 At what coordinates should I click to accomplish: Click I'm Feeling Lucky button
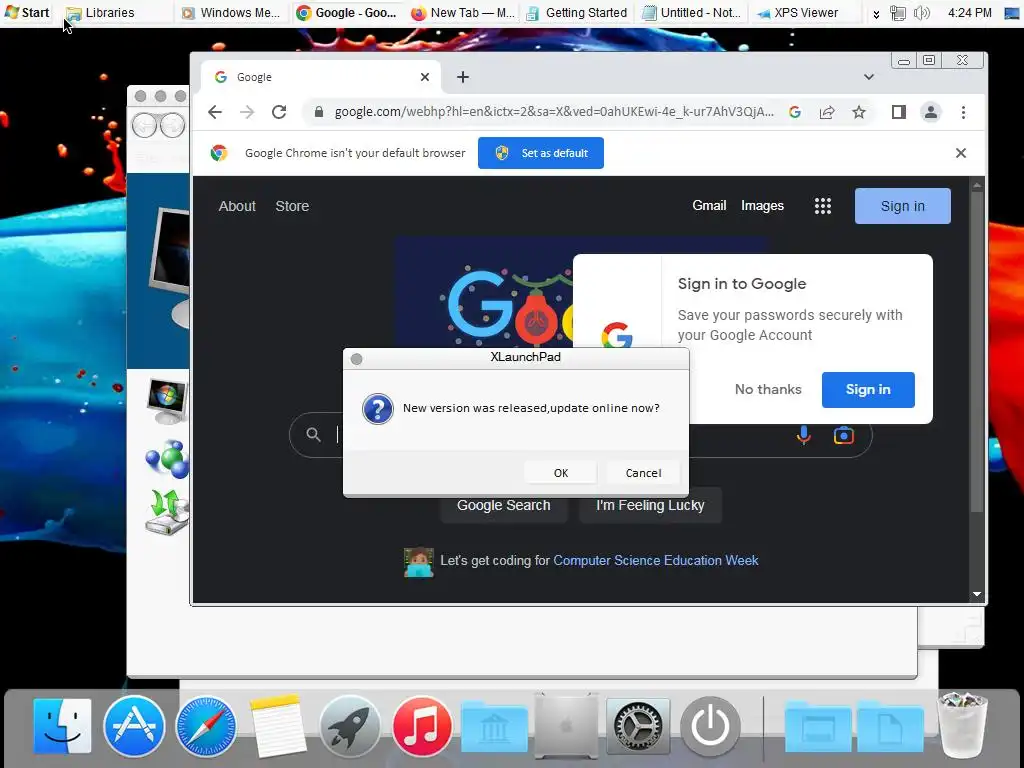(650, 505)
